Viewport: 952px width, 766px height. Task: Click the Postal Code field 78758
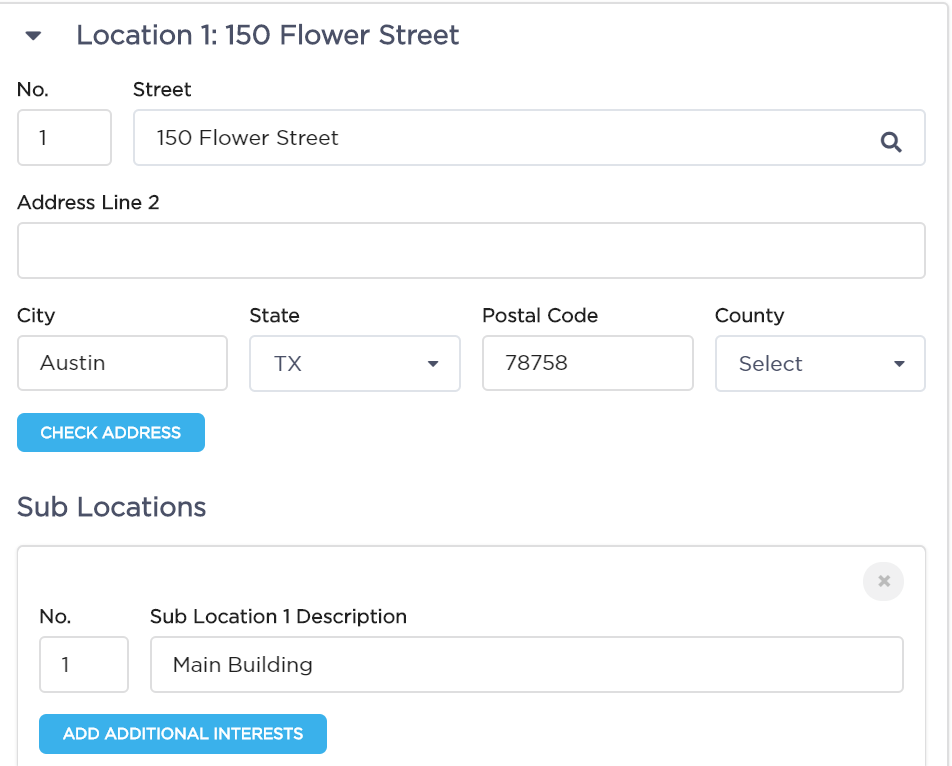point(588,363)
